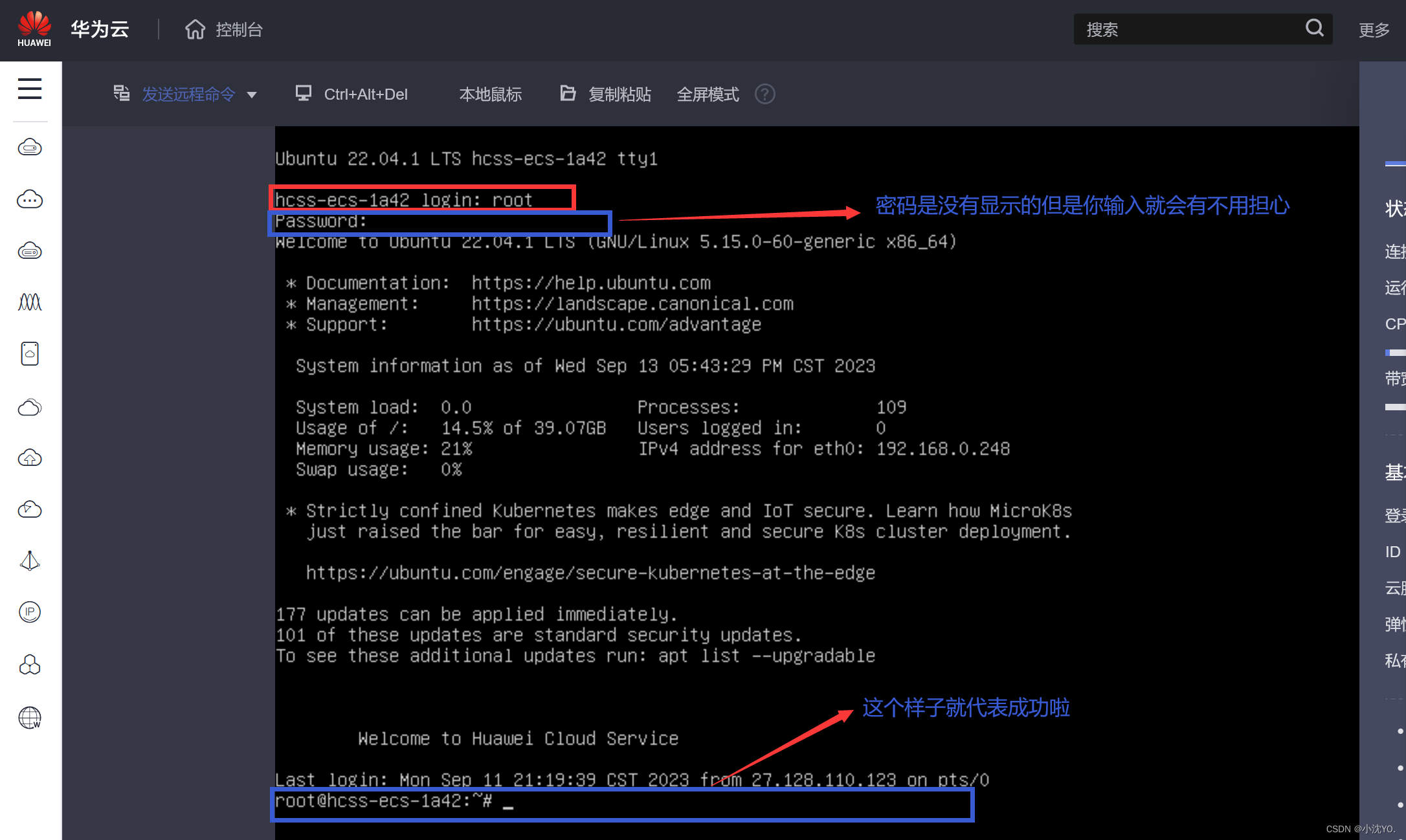Click the Ubuntu 22.04.1 LTS header line
Image resolution: width=1406 pixels, height=840 pixels.
click(x=467, y=159)
